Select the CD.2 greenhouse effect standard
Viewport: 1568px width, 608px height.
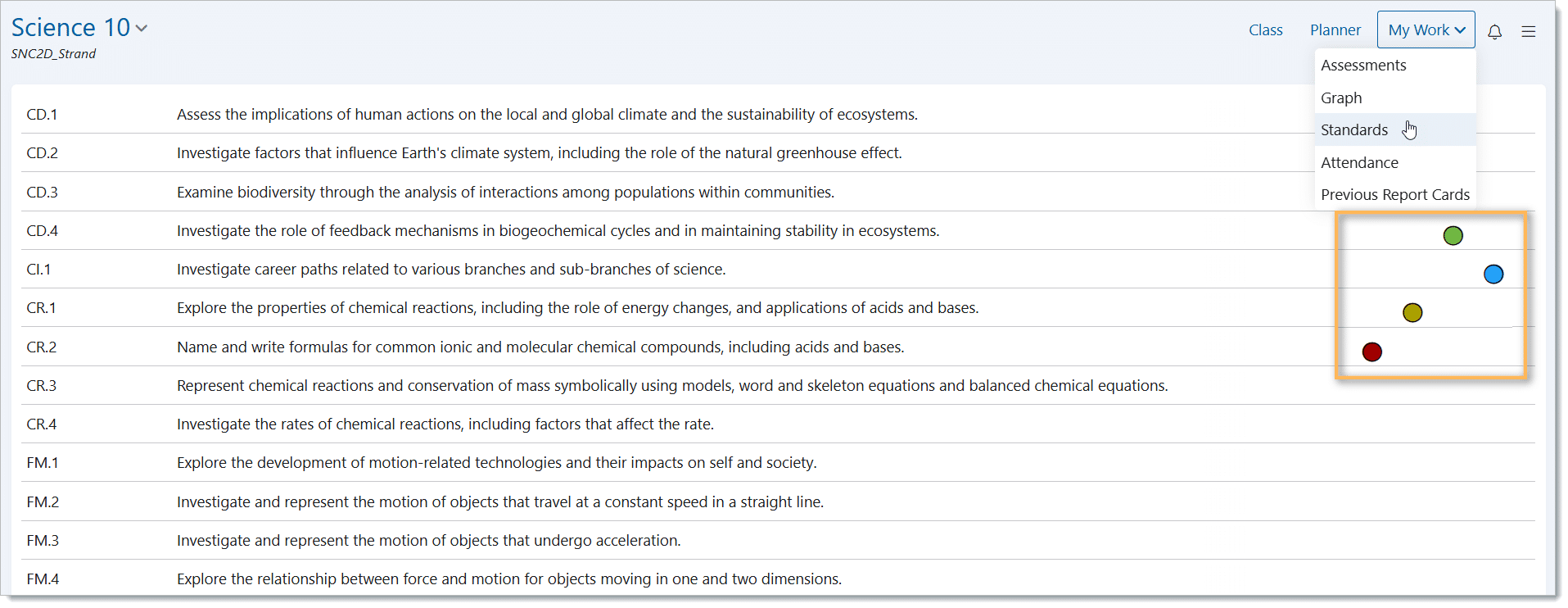tap(539, 153)
